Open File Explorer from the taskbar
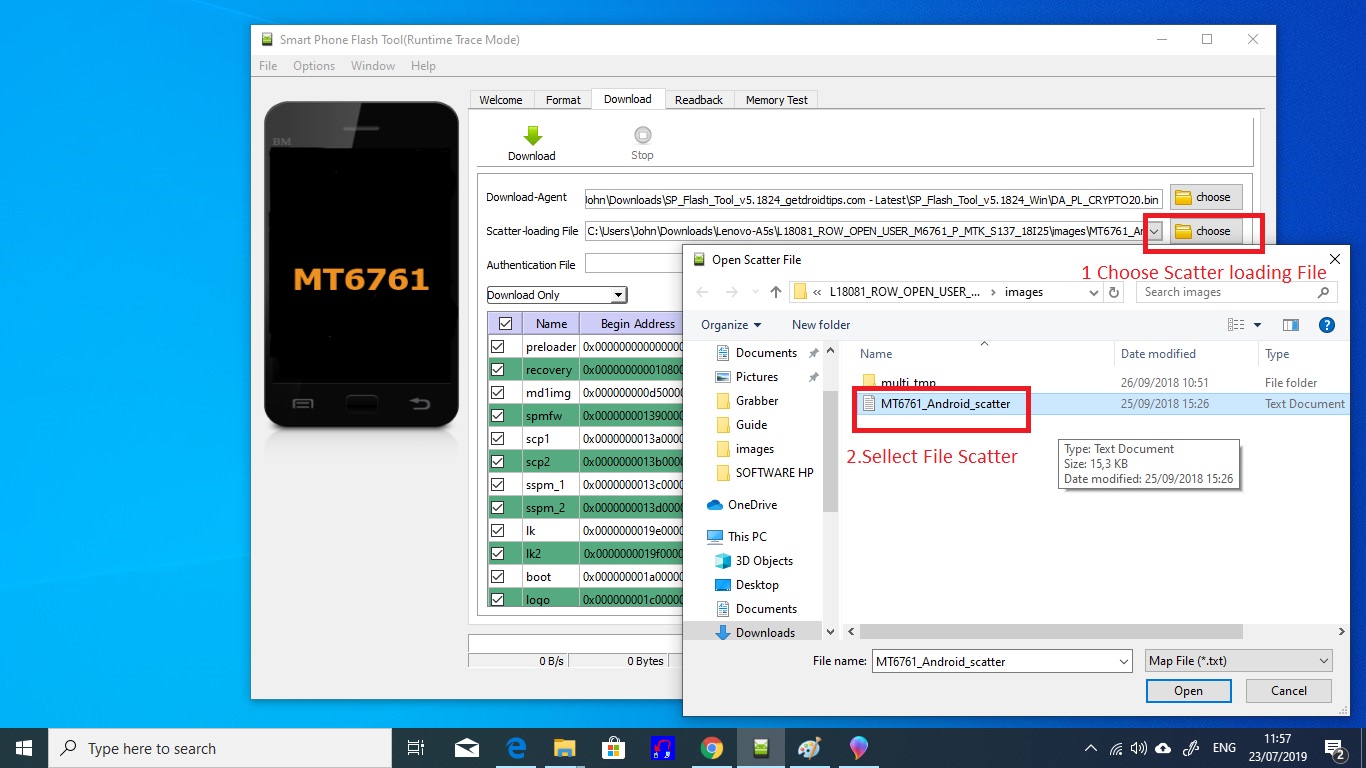The image size is (1366, 768). (565, 748)
